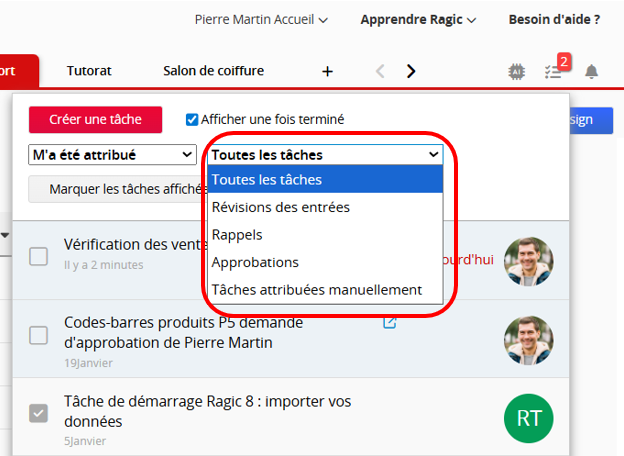Expand the 'Apprendre Ragic' menu
Viewport: 624px width, 456px height.
pos(418,19)
